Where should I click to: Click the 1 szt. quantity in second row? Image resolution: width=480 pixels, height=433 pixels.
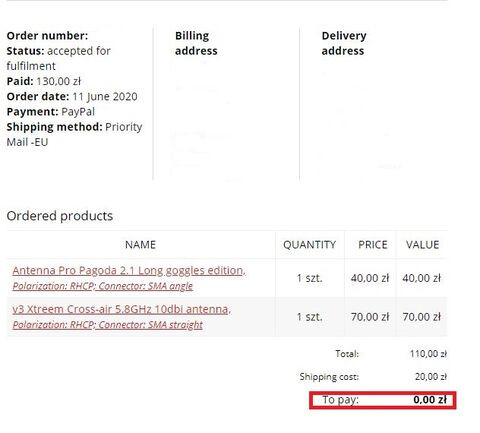tap(310, 317)
